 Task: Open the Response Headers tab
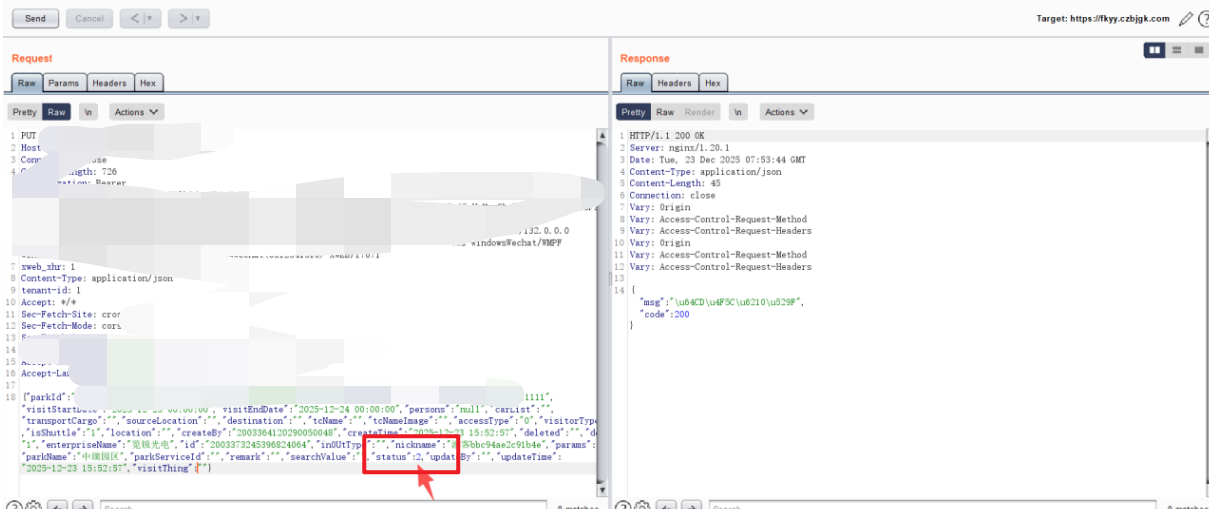point(675,83)
